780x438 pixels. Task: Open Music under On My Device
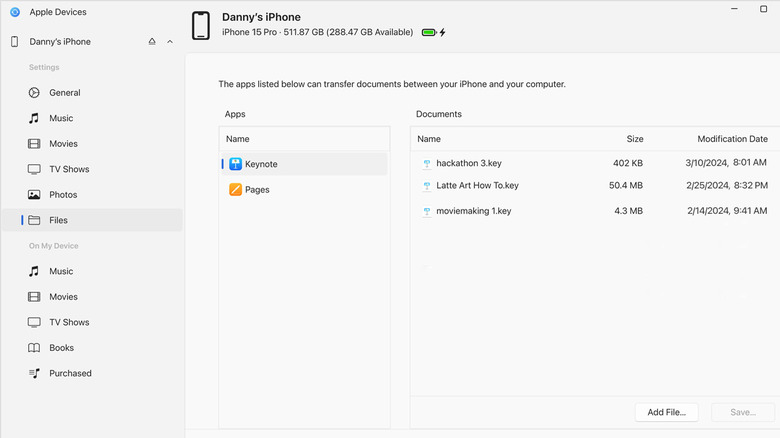[x=61, y=271]
